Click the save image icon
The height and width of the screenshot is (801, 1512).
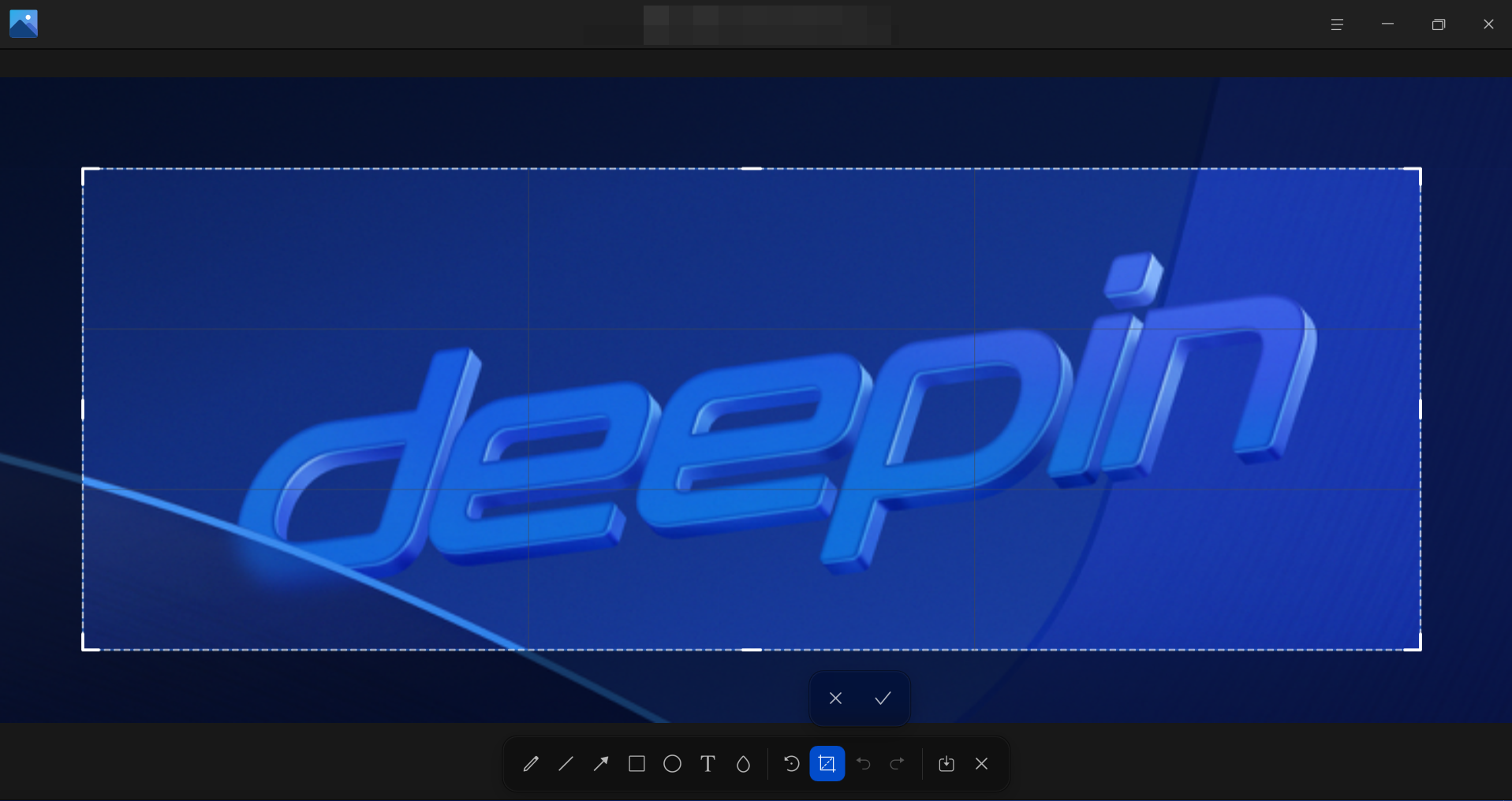[946, 763]
